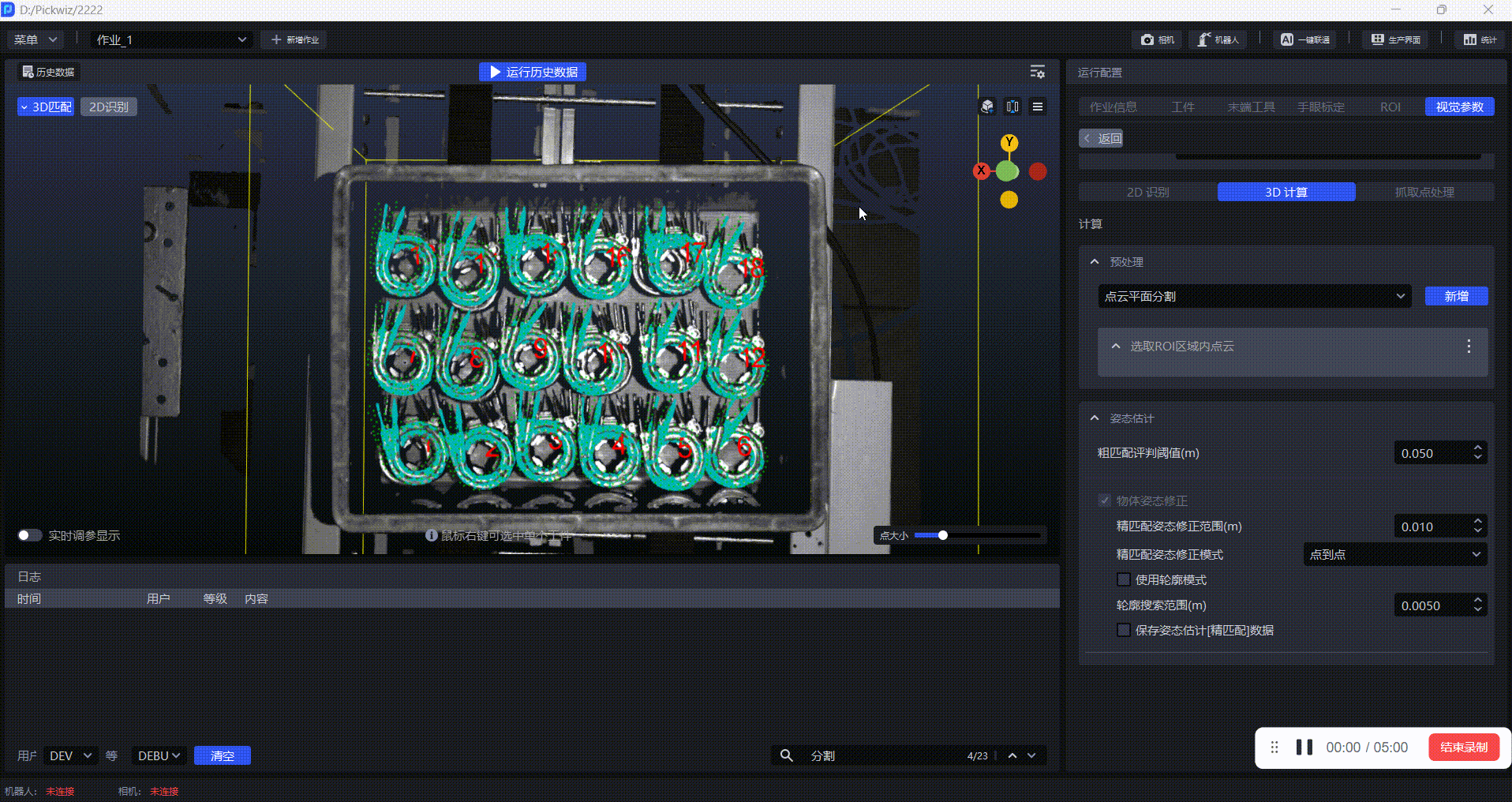
Task: Open the 精匹配姿态修正模式 dropdown
Action: (1394, 555)
